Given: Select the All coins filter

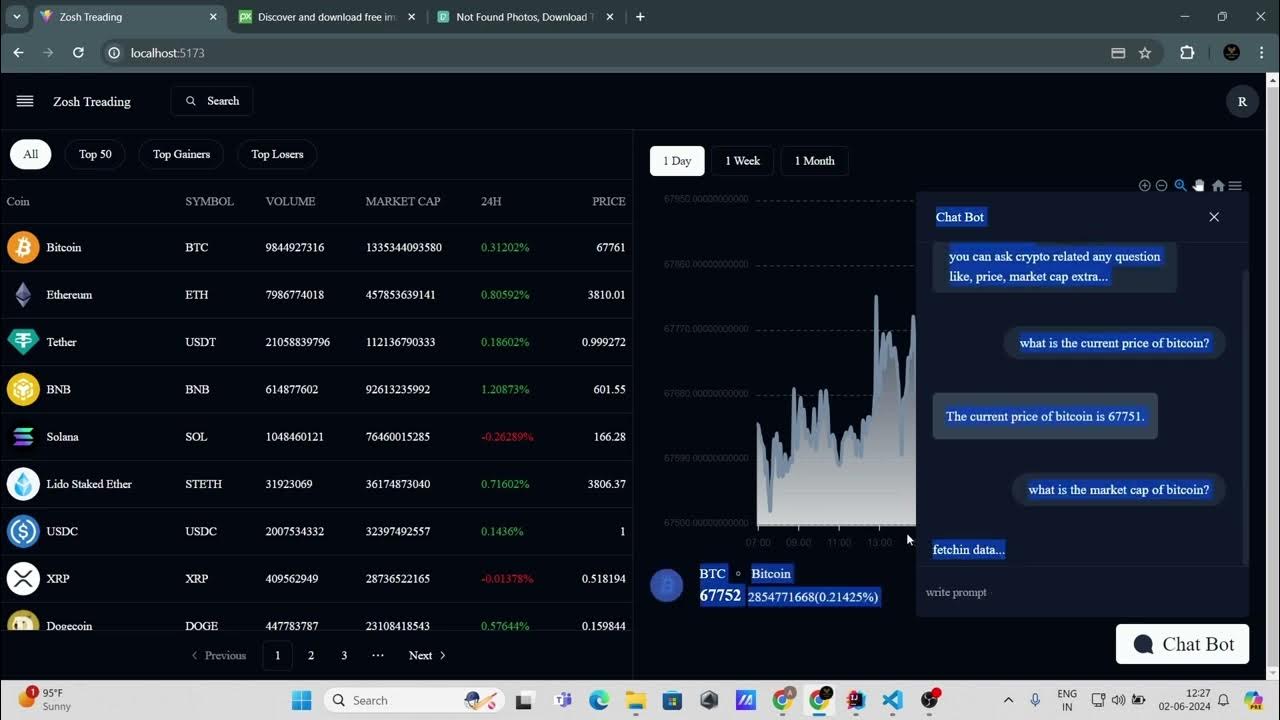Looking at the screenshot, I should [x=30, y=154].
